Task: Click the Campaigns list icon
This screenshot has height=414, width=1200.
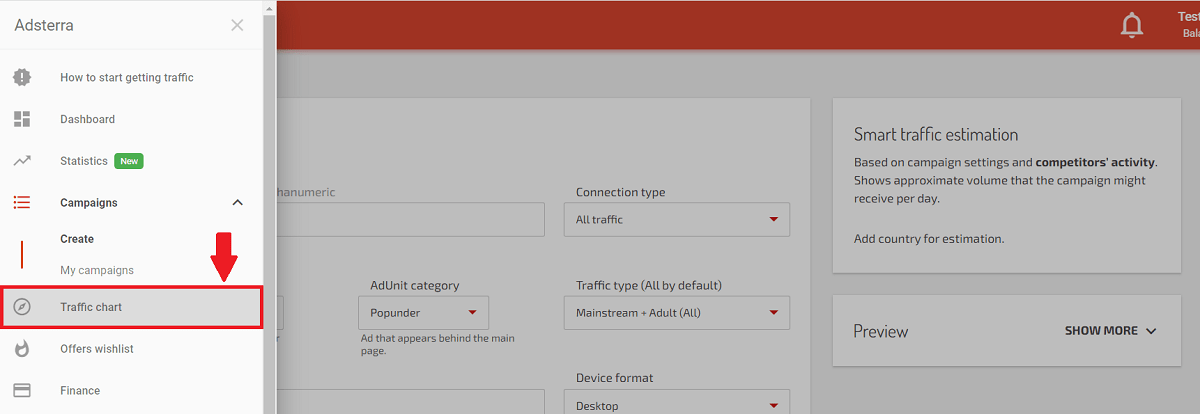Action: (22, 203)
